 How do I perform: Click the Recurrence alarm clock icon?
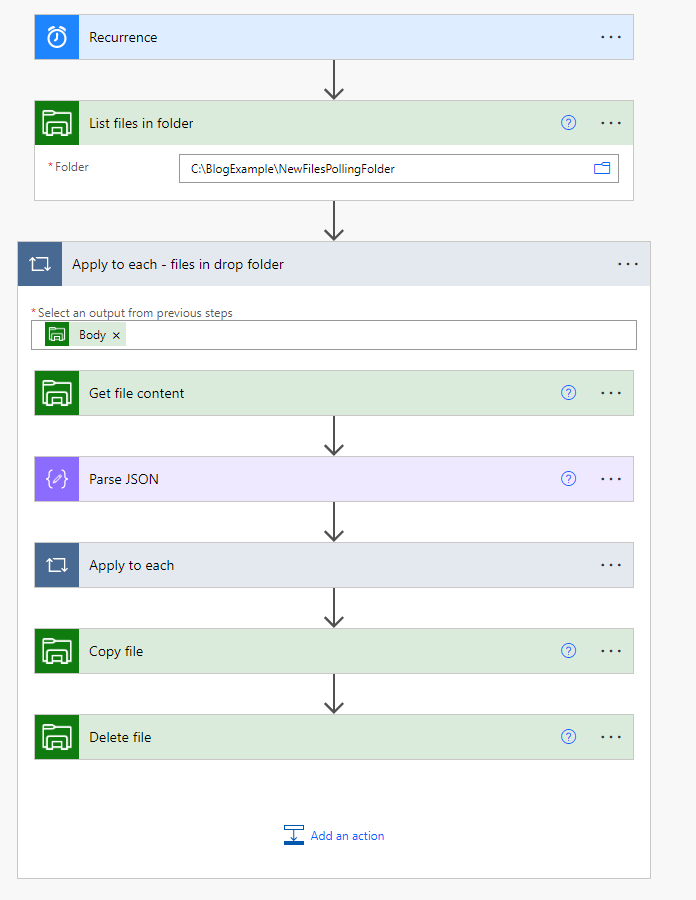pos(57,37)
